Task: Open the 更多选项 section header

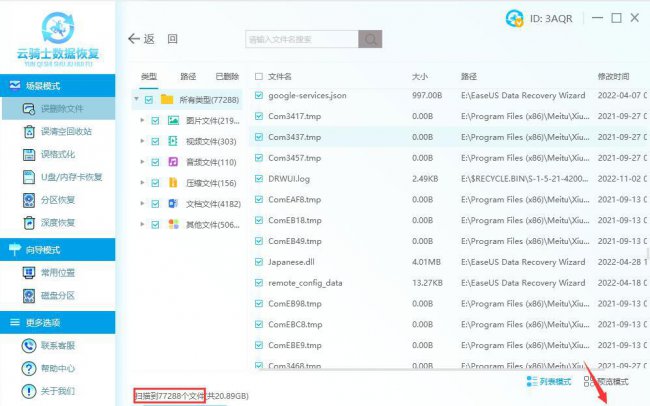Action: (58, 322)
